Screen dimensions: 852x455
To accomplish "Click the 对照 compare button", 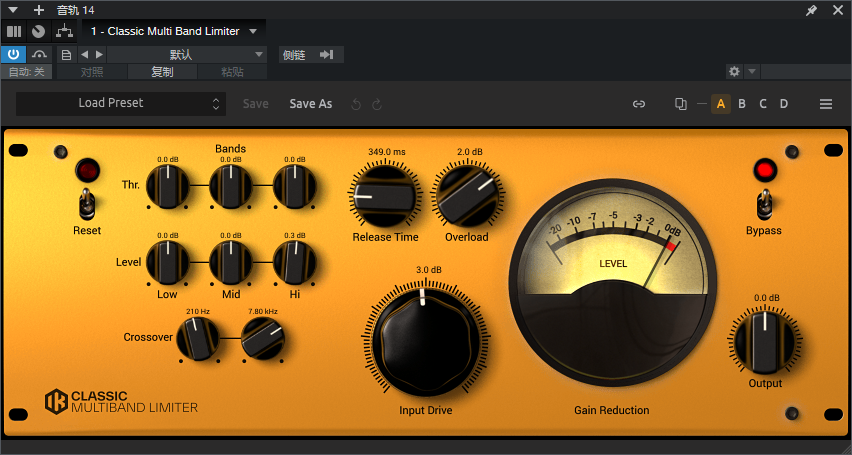I will (x=92, y=72).
